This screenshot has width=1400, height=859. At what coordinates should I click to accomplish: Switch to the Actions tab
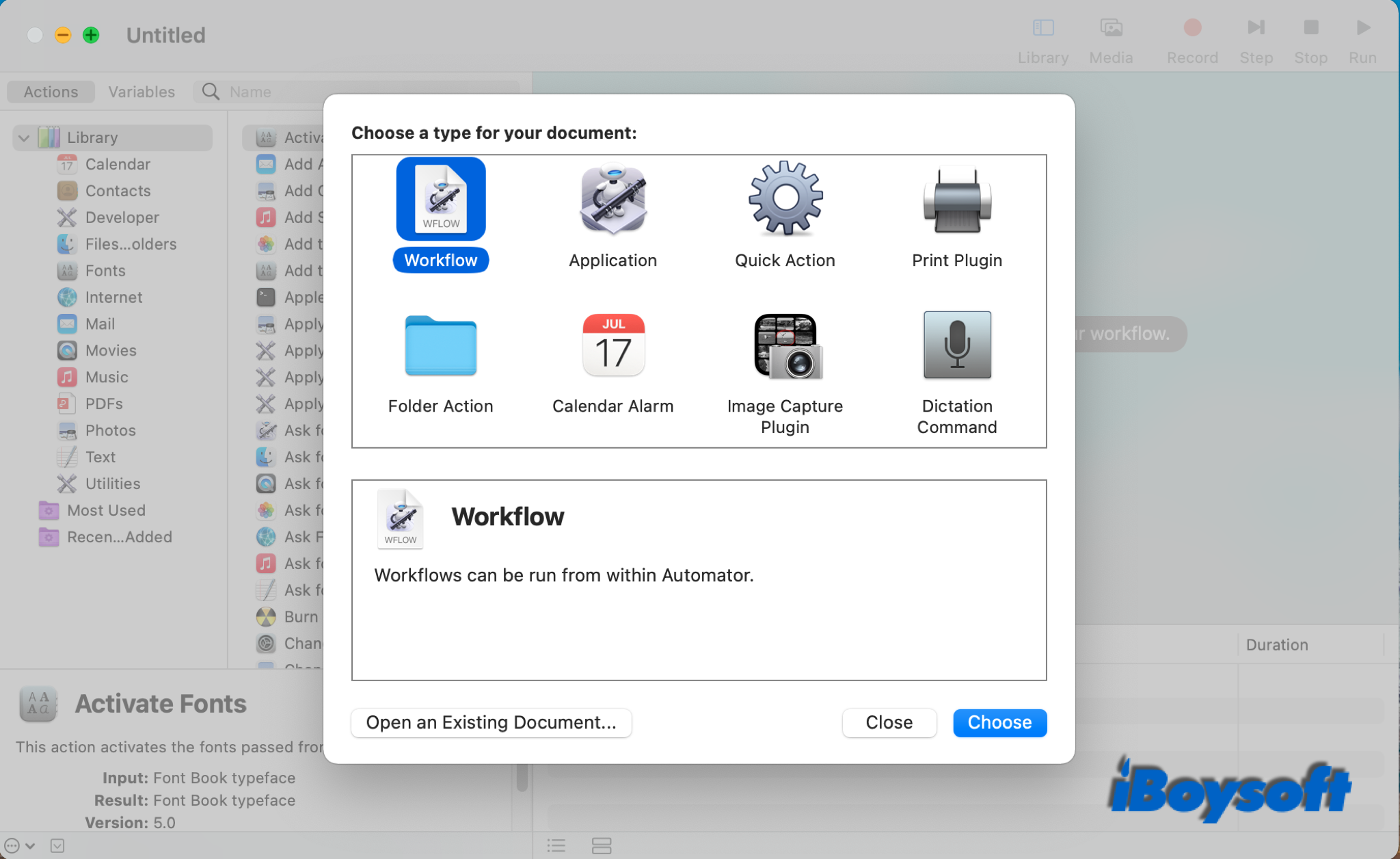pos(50,91)
